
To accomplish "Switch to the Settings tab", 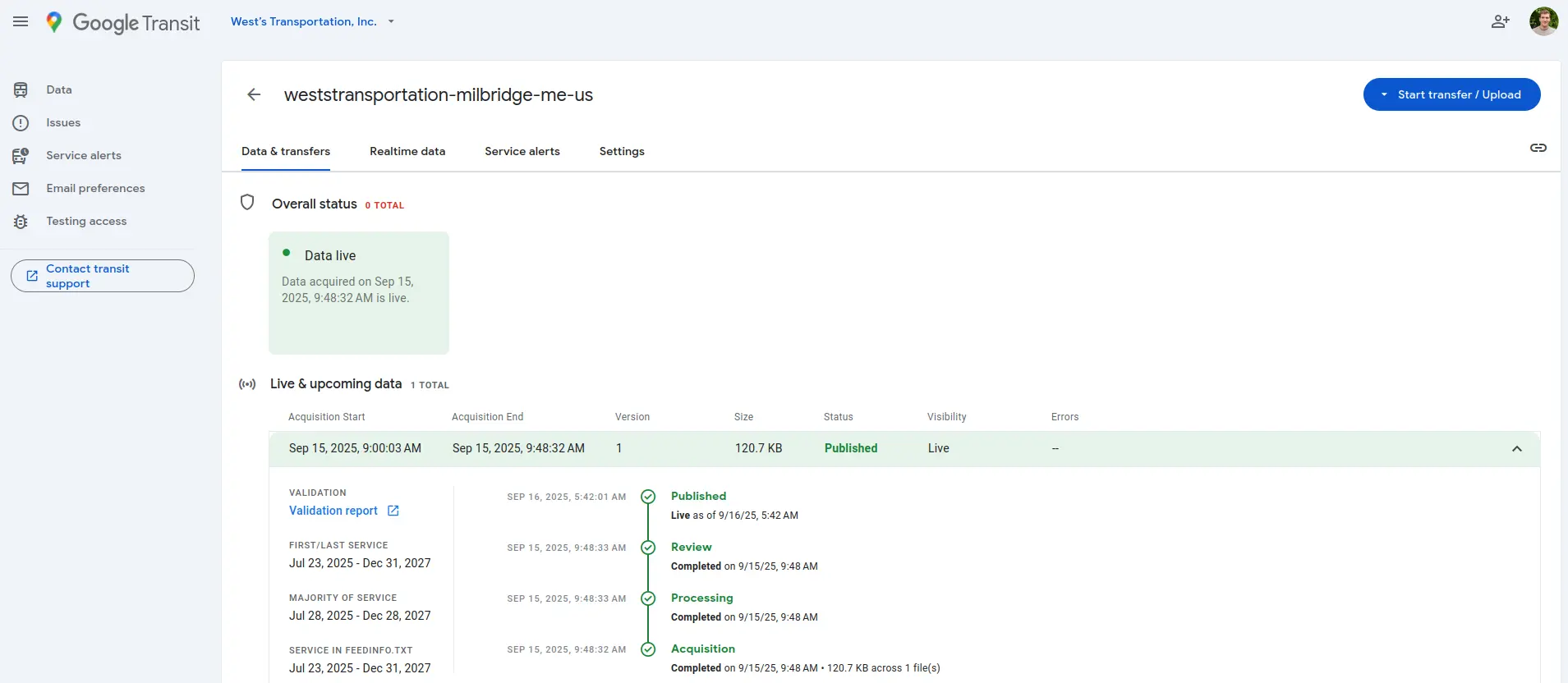I will pyautogui.click(x=621, y=151).
